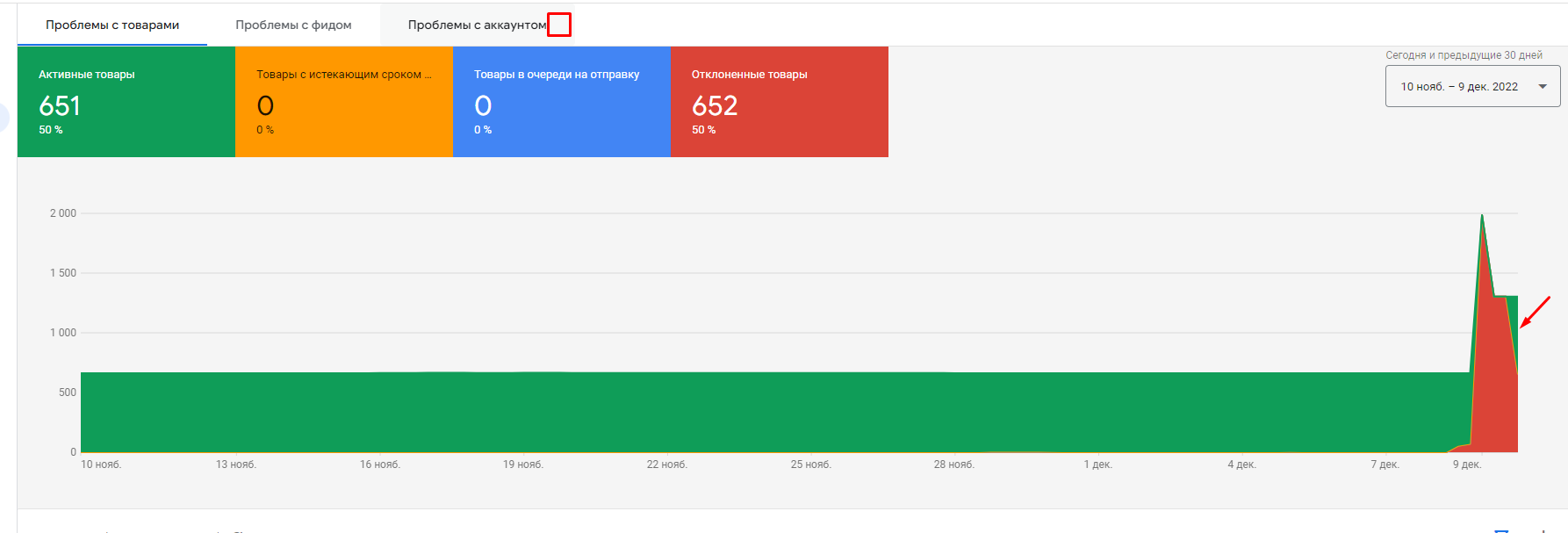Switch to the Проблемы с товарами tab
Screen dimensions: 1568x533
point(112,25)
